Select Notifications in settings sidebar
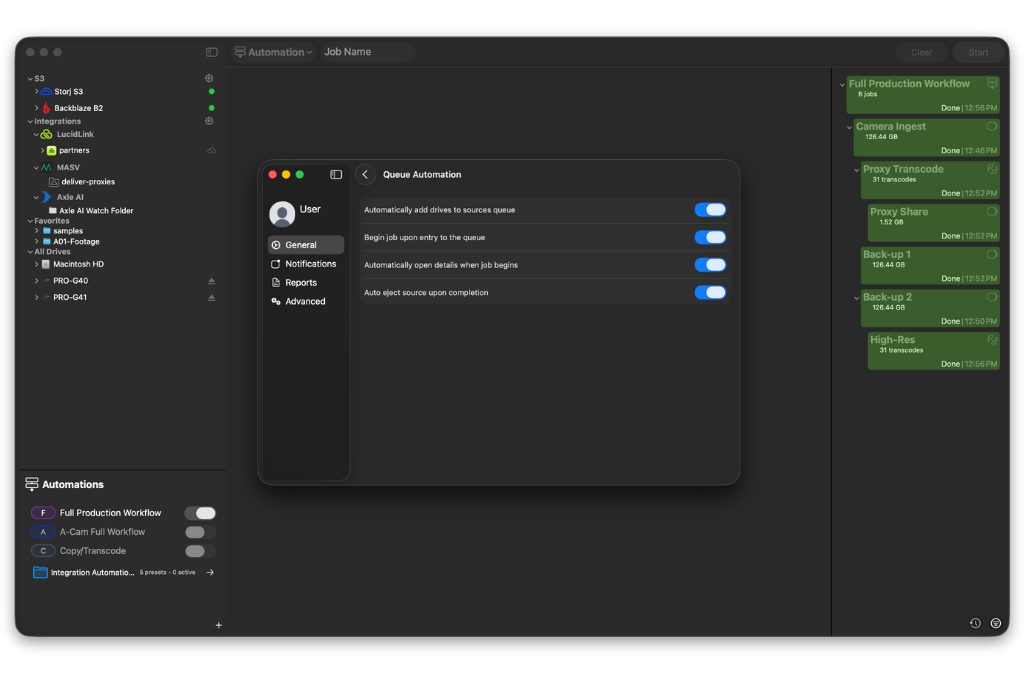The width and height of the screenshot is (1024, 683). pos(310,264)
